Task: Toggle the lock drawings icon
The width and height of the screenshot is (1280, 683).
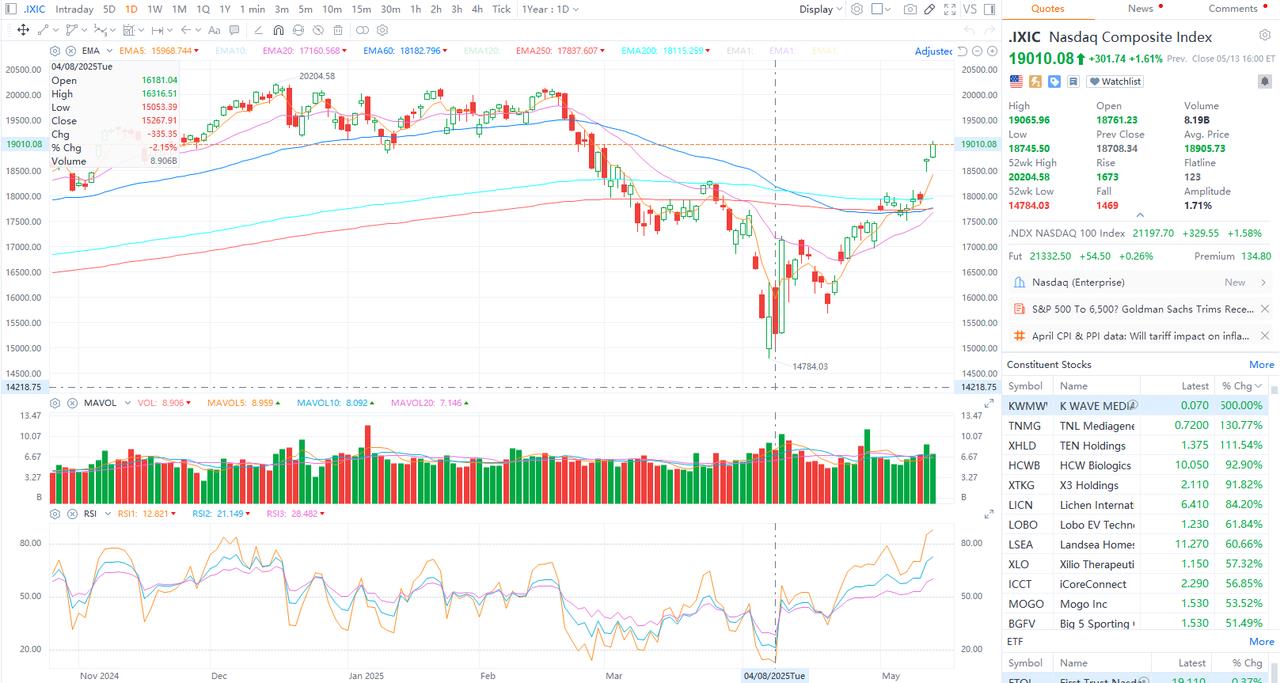Action: pos(298,30)
